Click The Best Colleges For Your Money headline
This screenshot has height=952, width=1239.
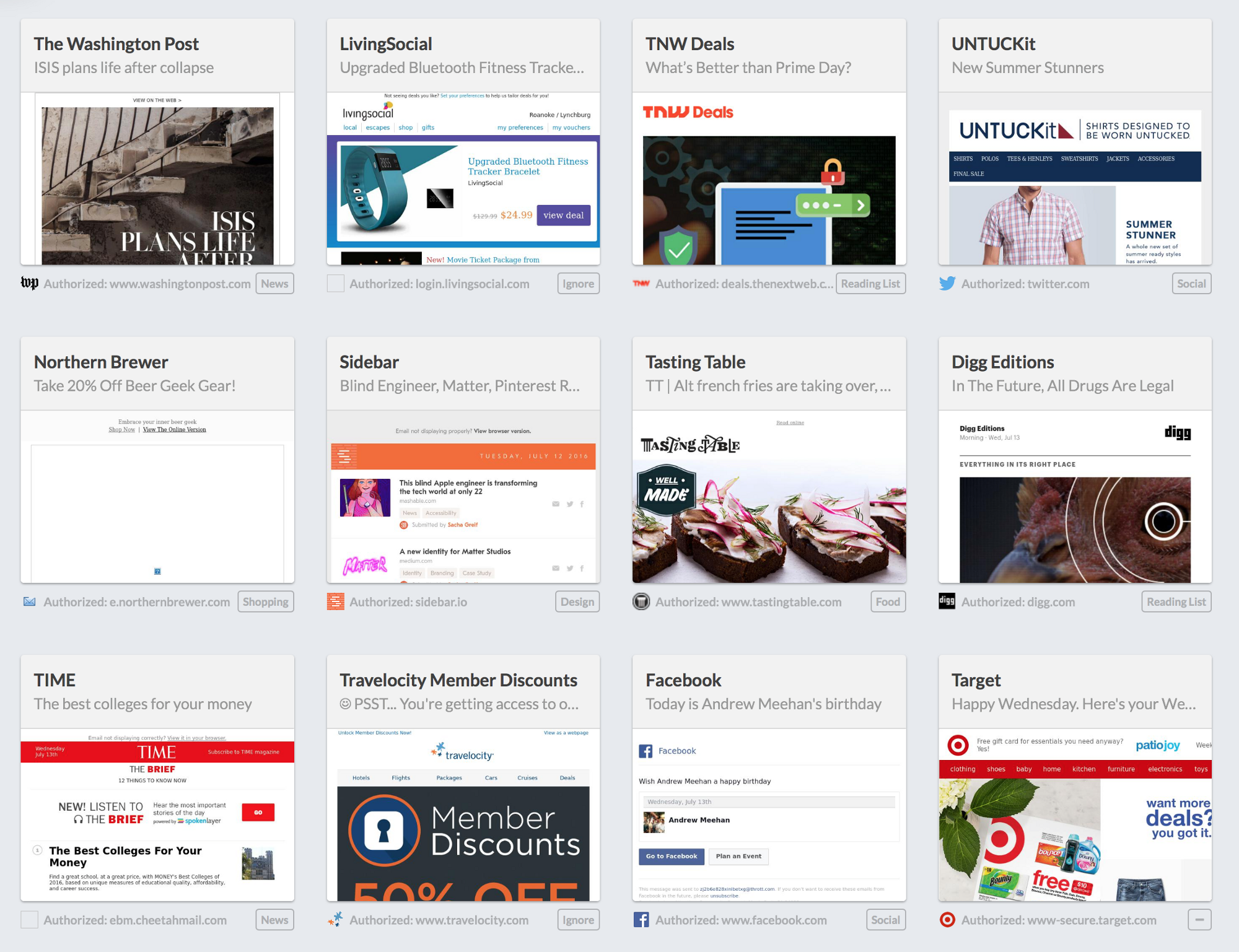[125, 857]
